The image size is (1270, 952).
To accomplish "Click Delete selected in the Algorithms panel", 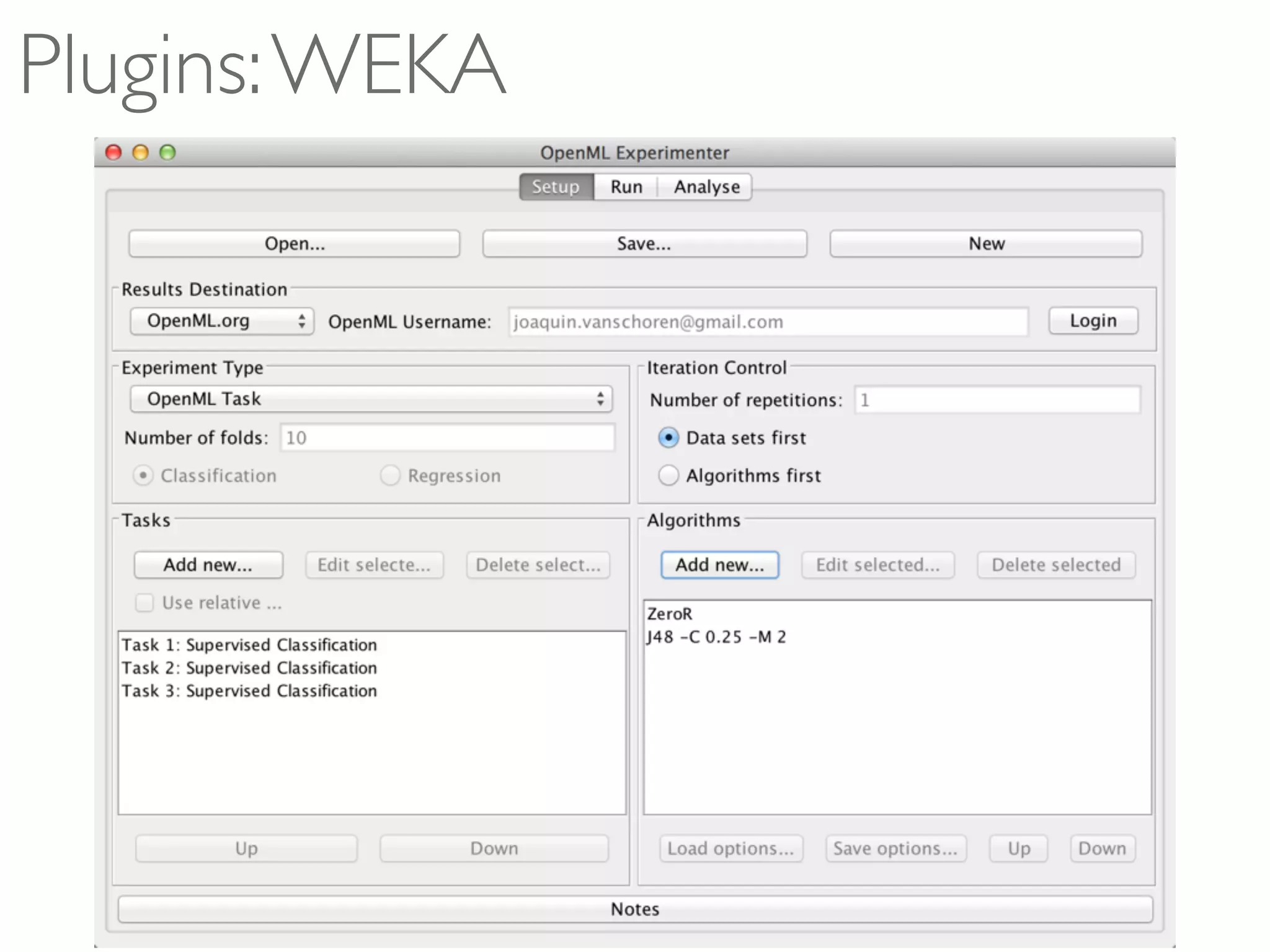I will click(x=1056, y=565).
